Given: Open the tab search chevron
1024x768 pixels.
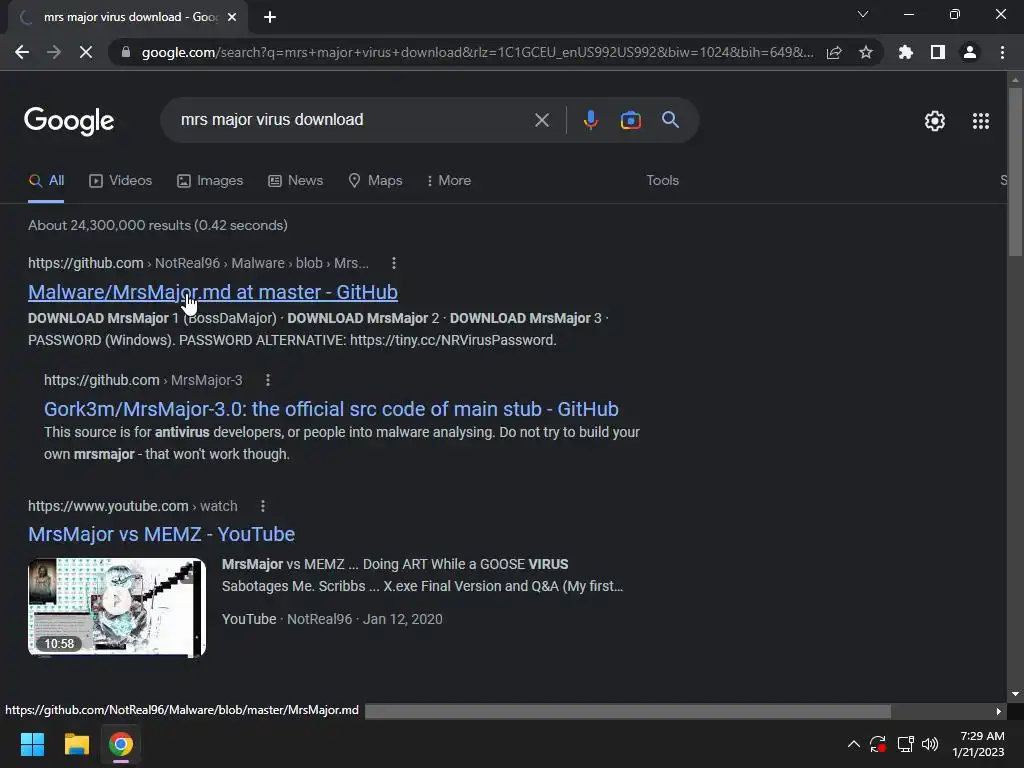Looking at the screenshot, I should point(863,14).
